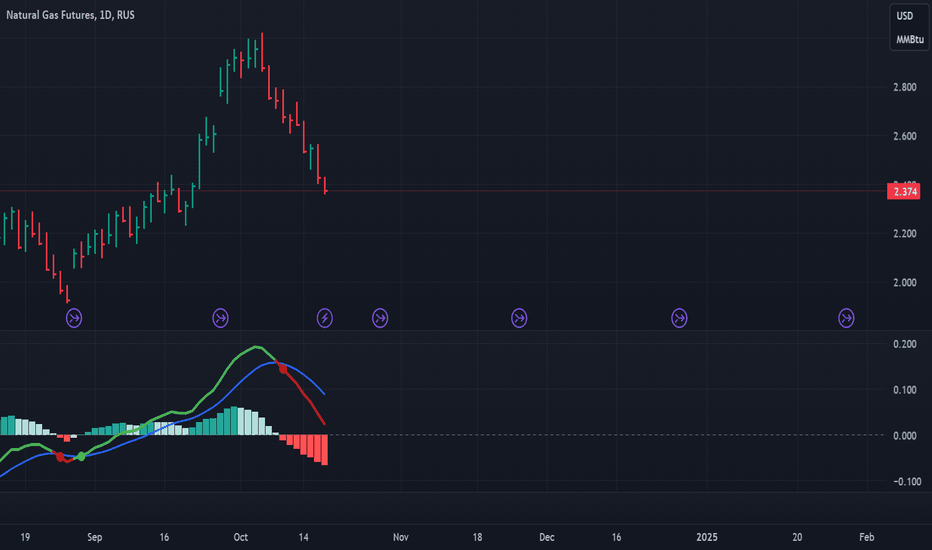Select the red MACD crossover dot in late August
The image size is (932, 550).
point(59,457)
